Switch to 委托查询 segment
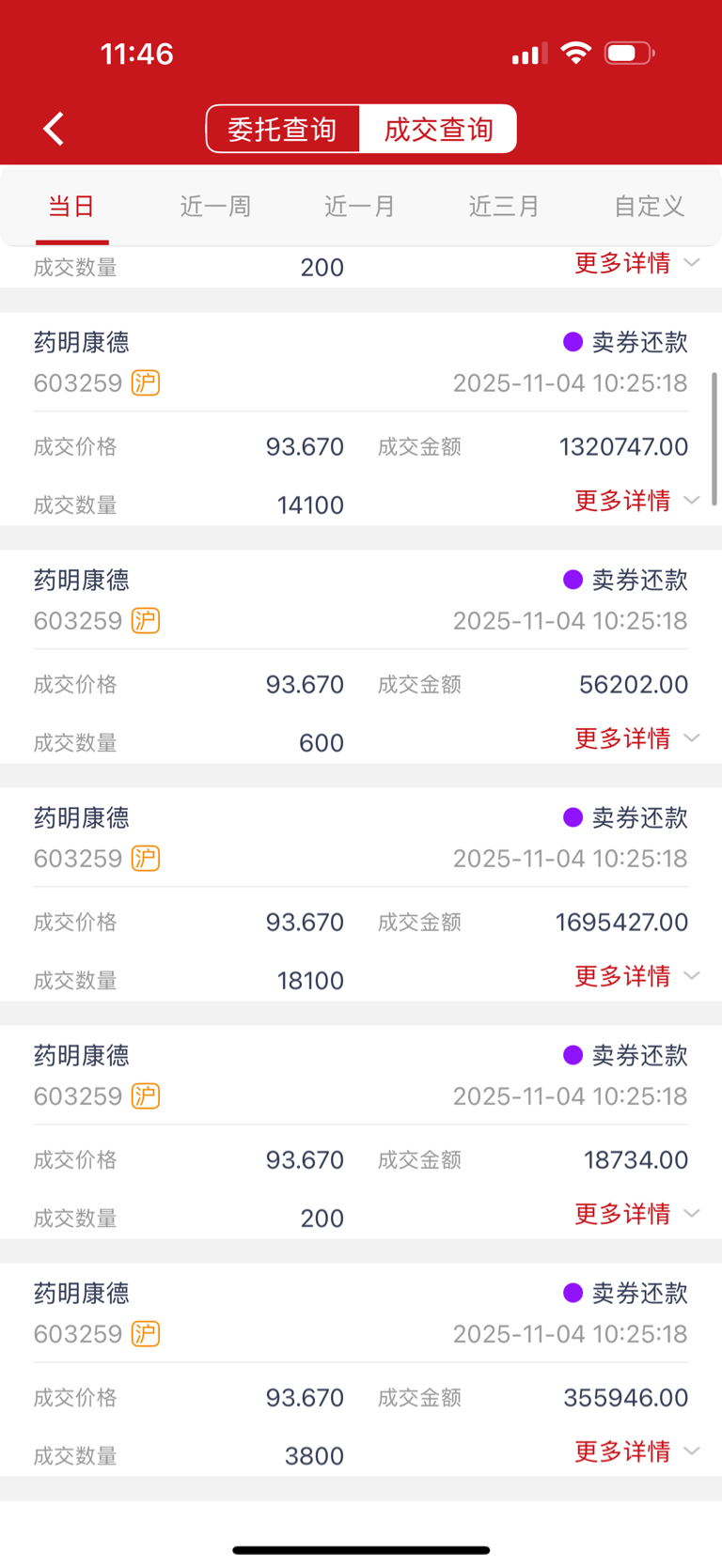The image size is (722, 1568). [x=283, y=129]
